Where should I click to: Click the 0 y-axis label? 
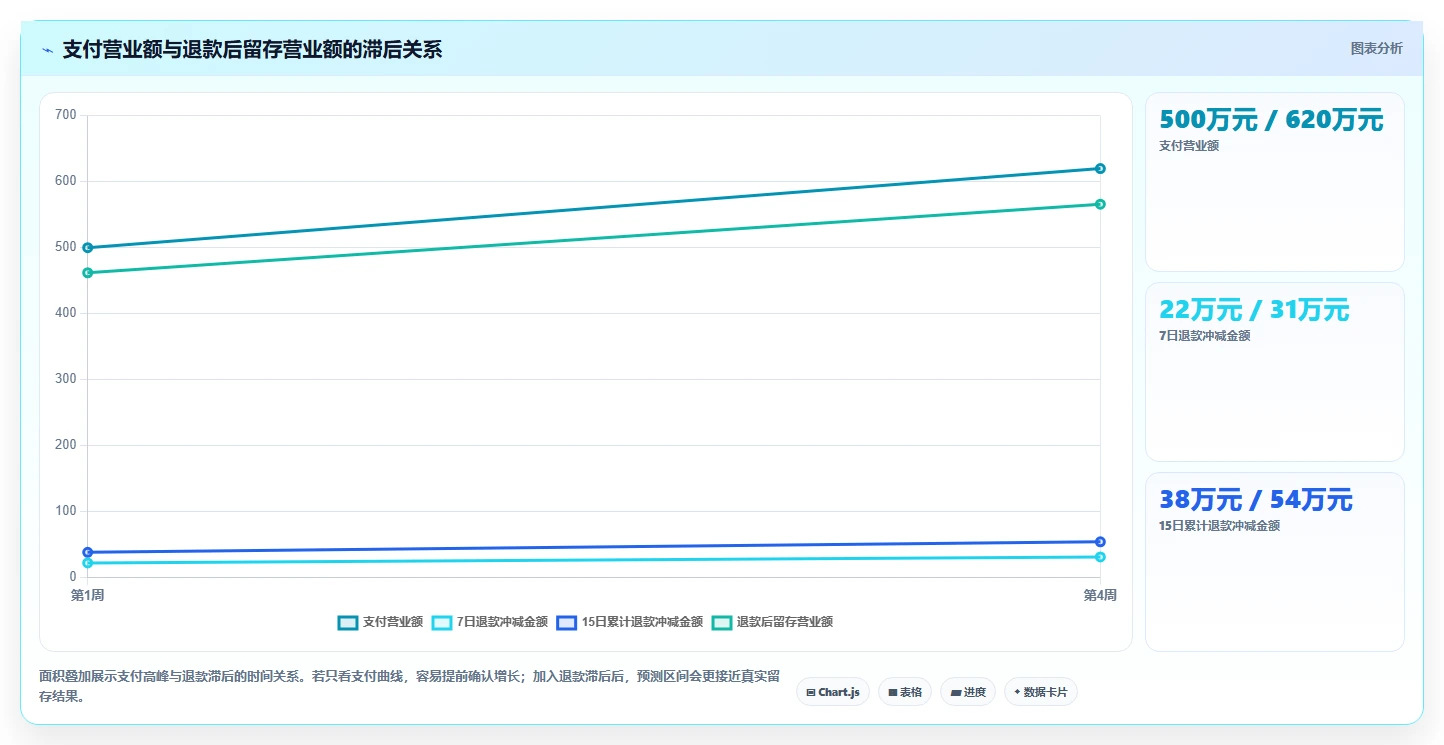coord(72,577)
